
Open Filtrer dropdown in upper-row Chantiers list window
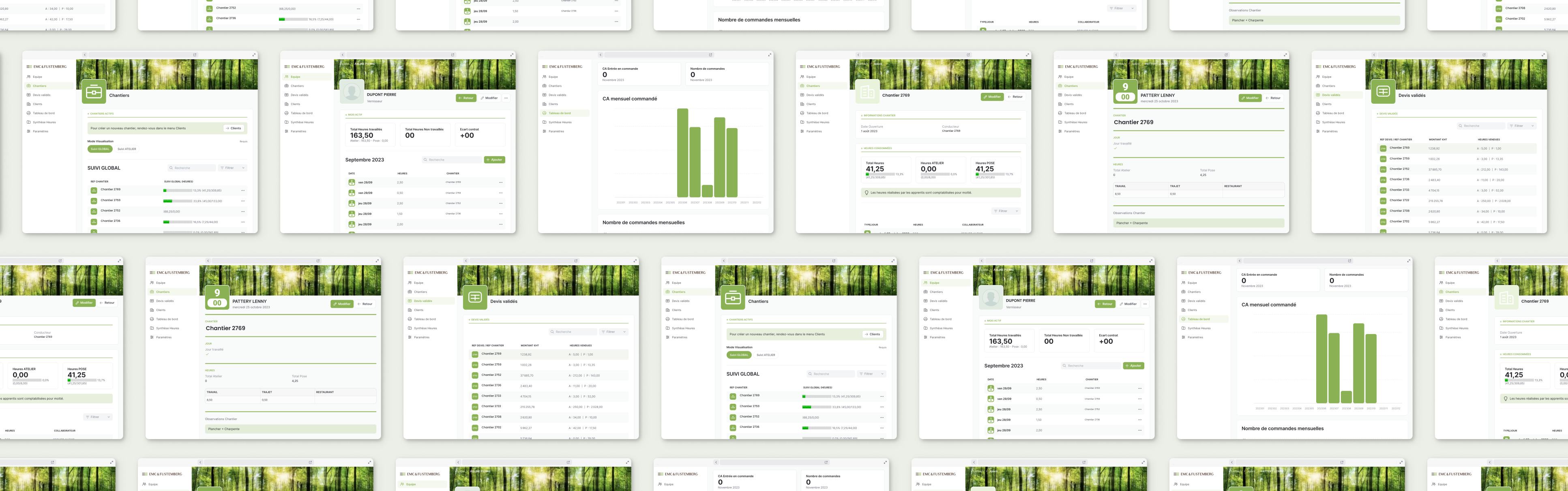pyautogui.click(x=233, y=168)
